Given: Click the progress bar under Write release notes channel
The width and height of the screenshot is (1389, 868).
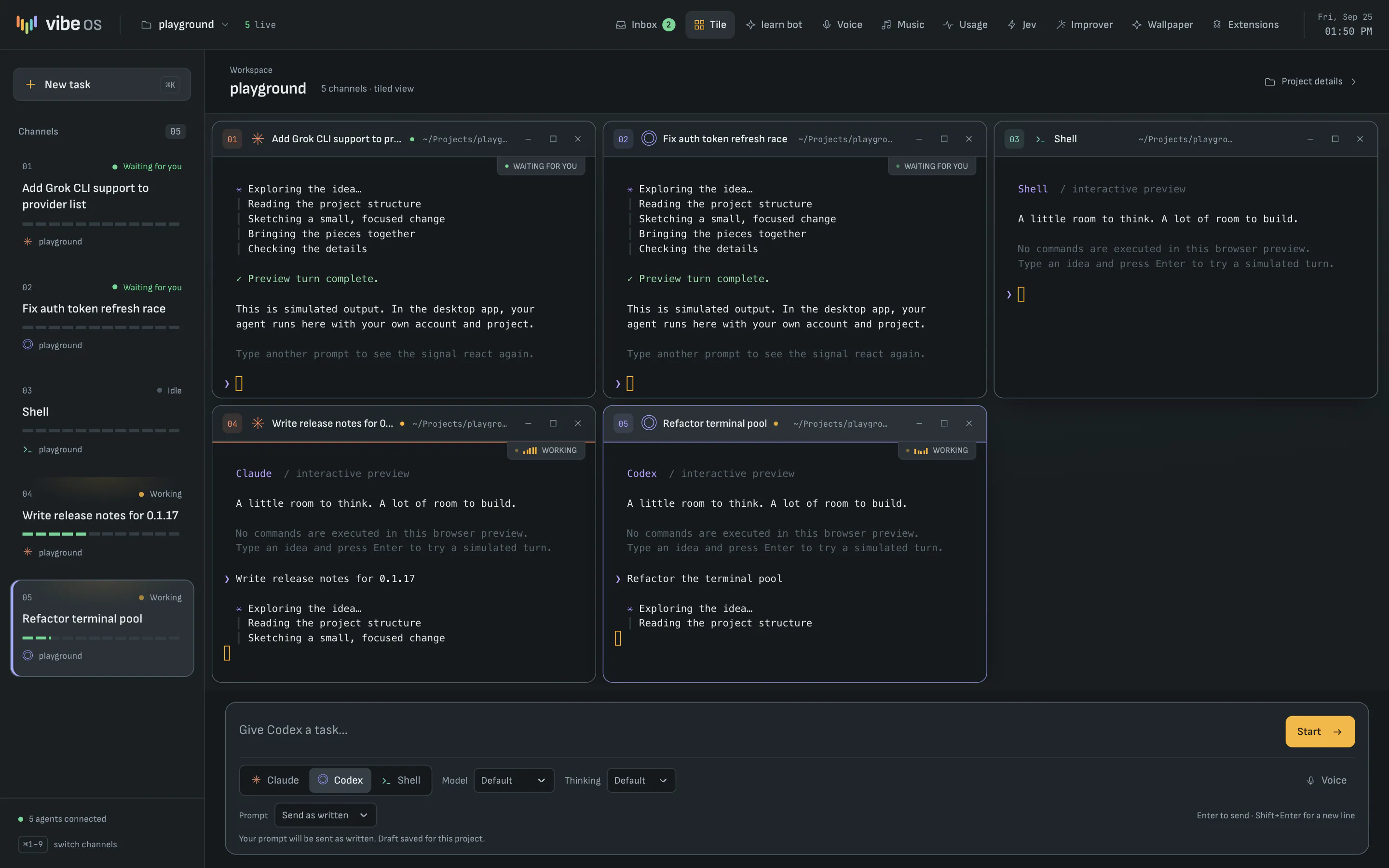Looking at the screenshot, I should (101, 534).
